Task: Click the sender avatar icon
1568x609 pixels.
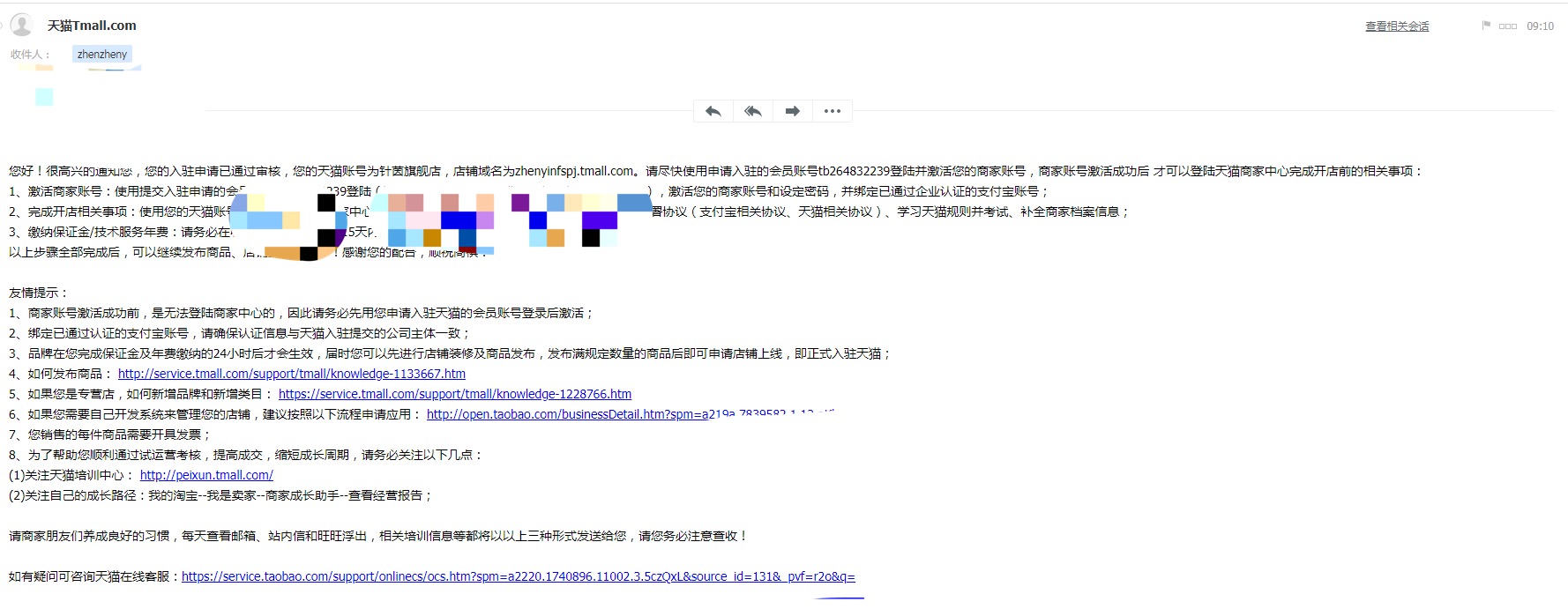Action: tap(21, 25)
